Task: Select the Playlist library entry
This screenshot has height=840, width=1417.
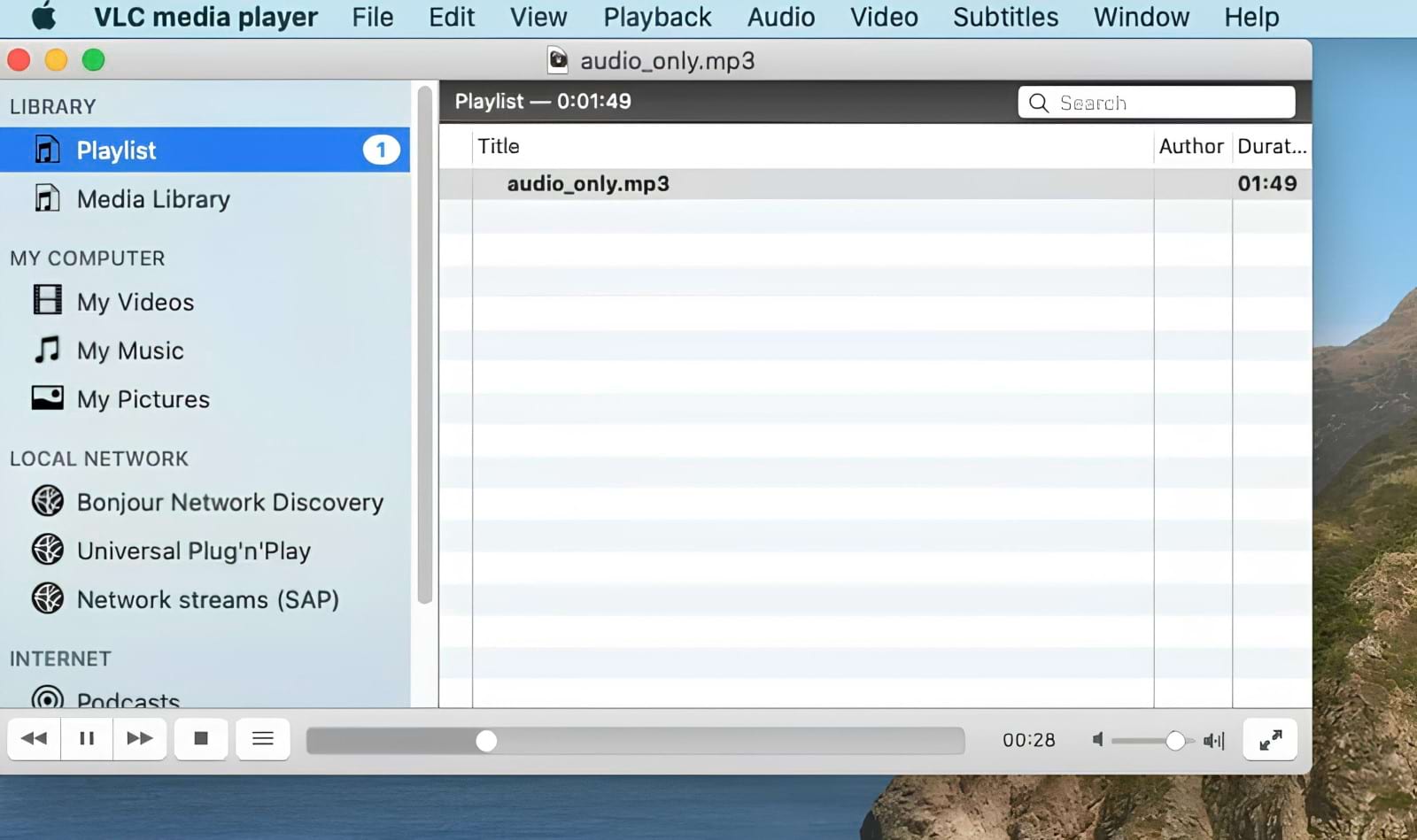Action: [x=115, y=150]
